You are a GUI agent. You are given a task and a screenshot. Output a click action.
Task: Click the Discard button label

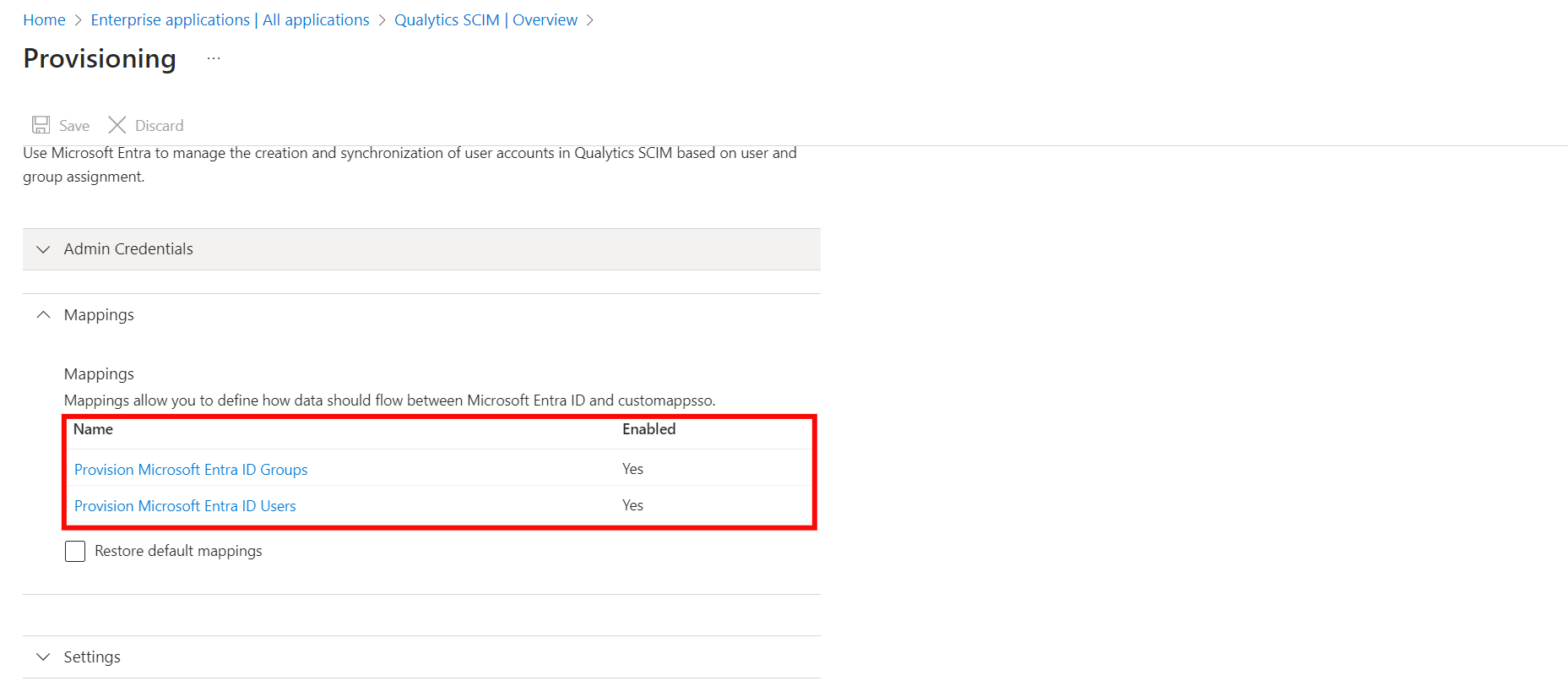point(159,126)
